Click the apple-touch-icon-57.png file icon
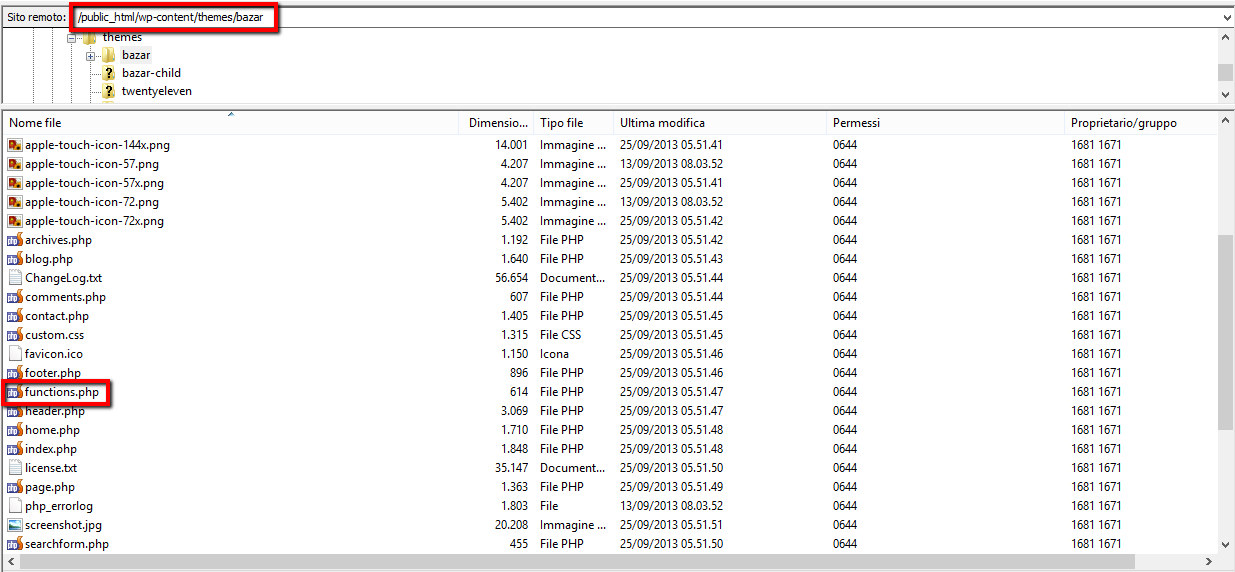 [14, 164]
